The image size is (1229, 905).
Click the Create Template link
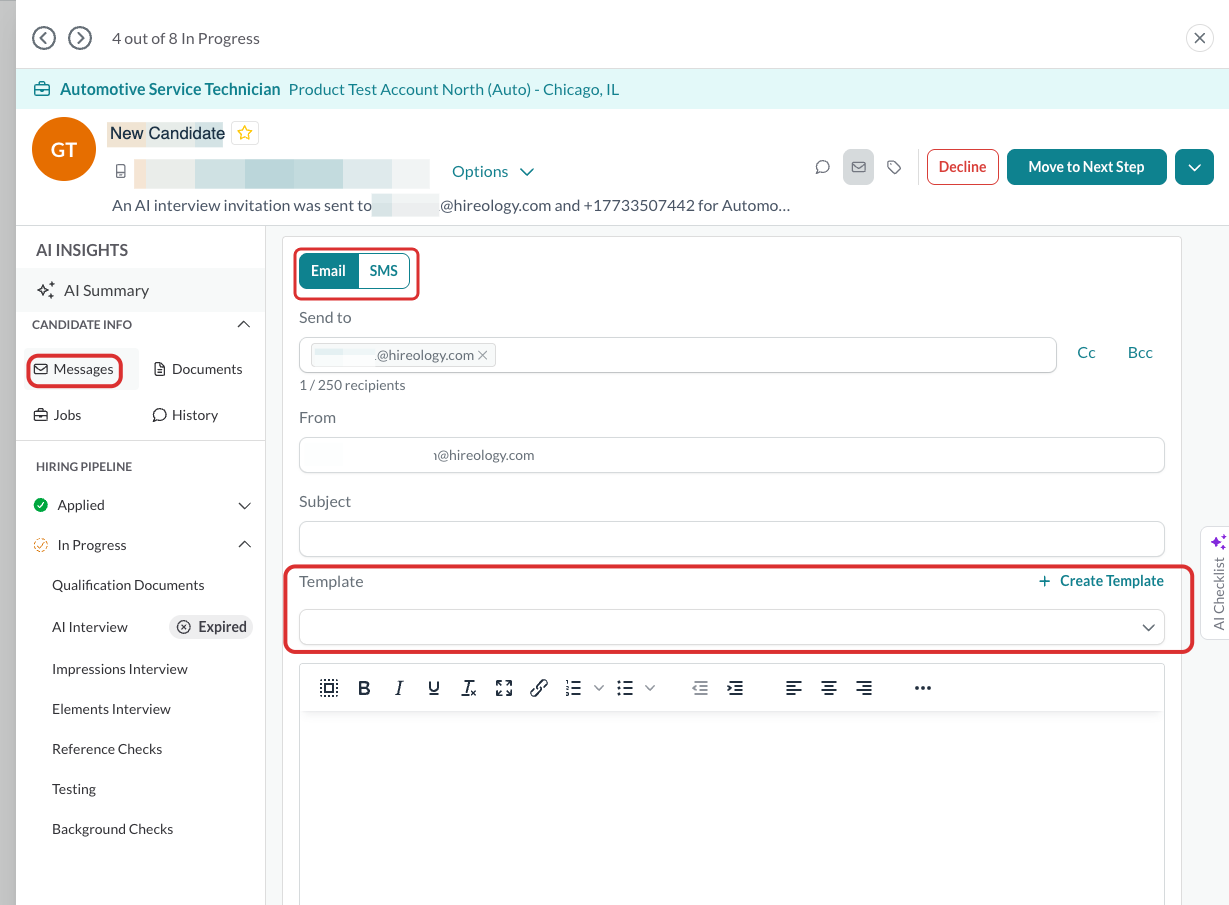click(x=1101, y=581)
